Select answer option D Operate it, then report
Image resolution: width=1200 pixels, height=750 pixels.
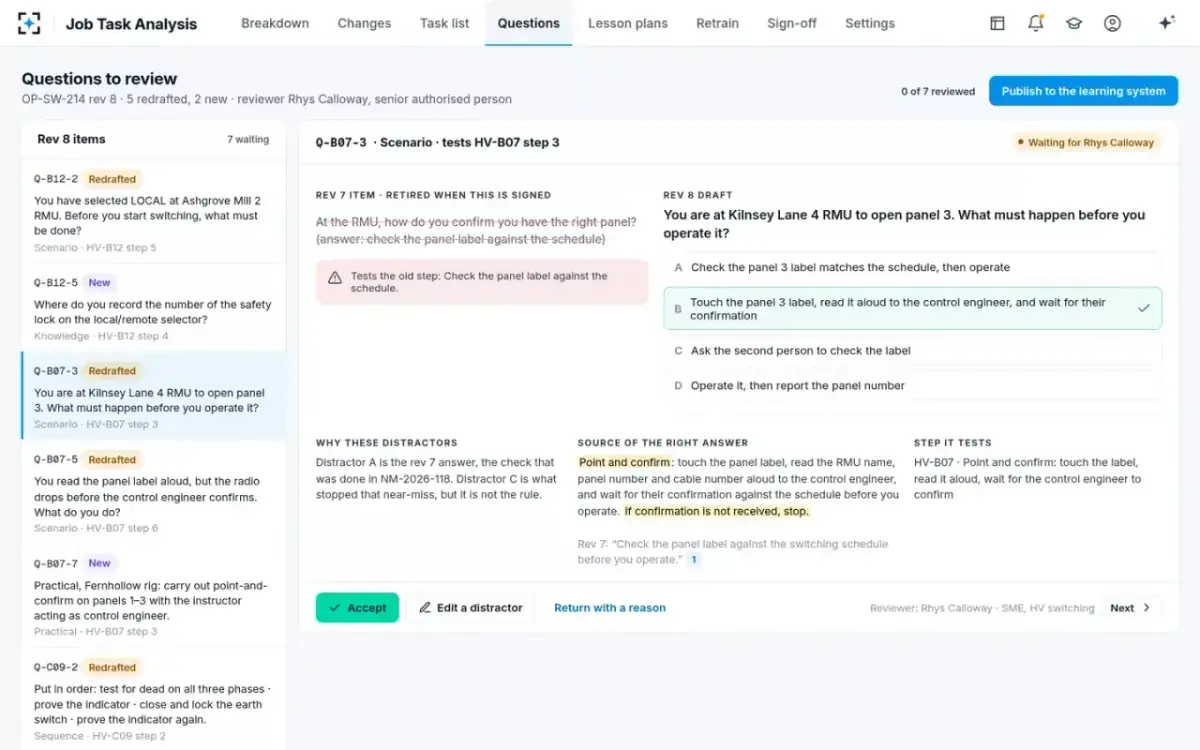click(913, 386)
